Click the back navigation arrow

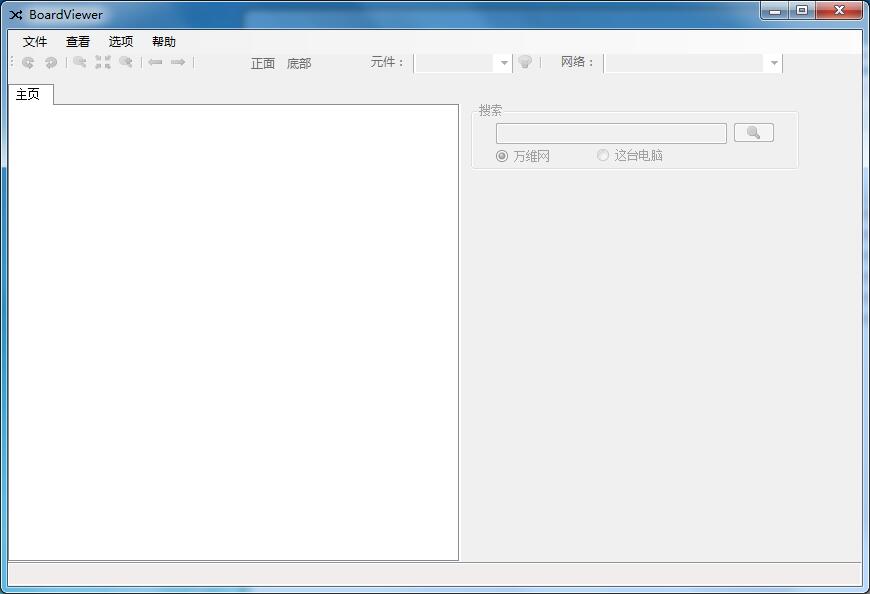coord(156,62)
